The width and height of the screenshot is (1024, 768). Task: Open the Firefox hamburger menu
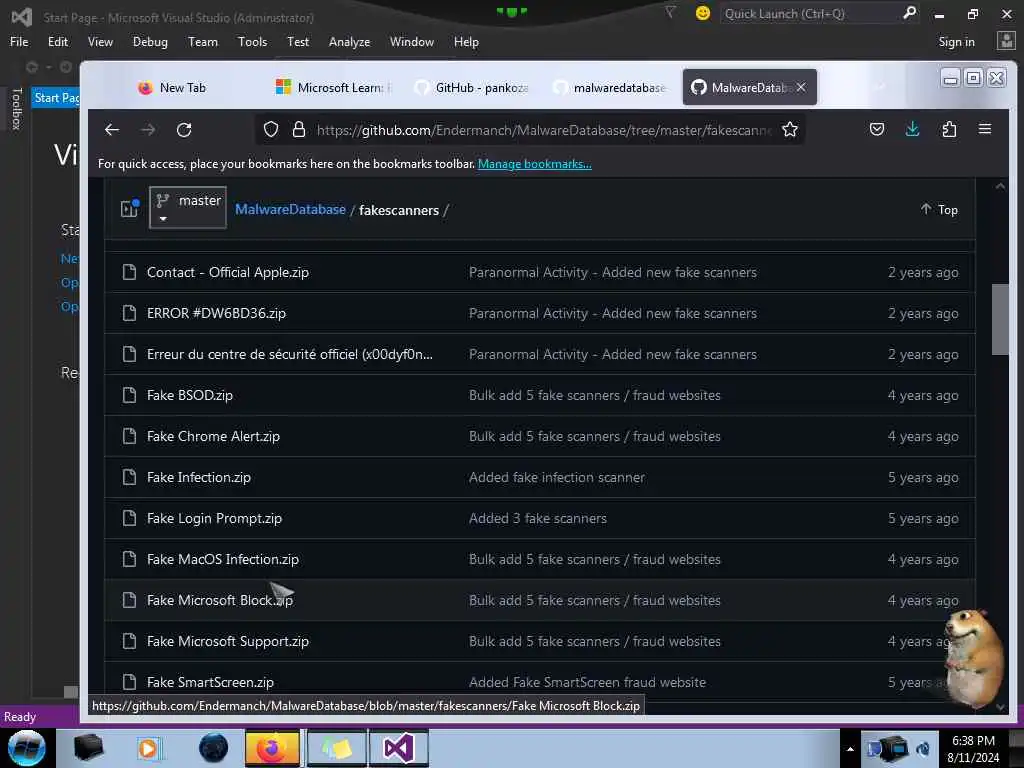click(985, 129)
